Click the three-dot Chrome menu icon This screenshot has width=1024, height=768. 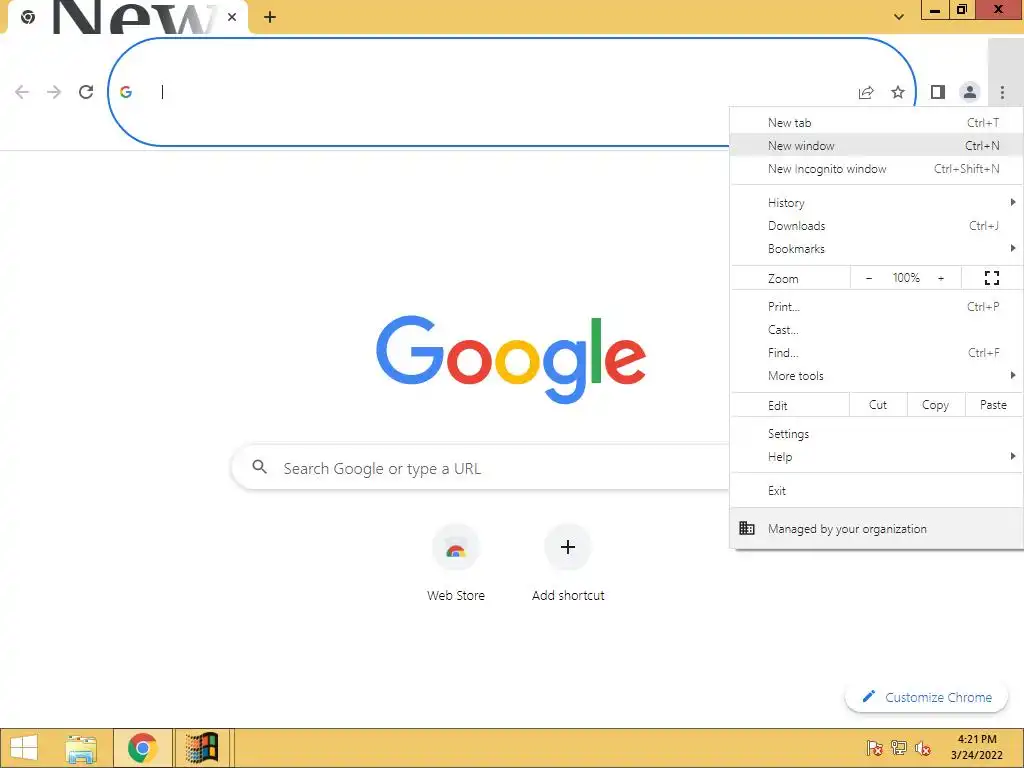1002,93
